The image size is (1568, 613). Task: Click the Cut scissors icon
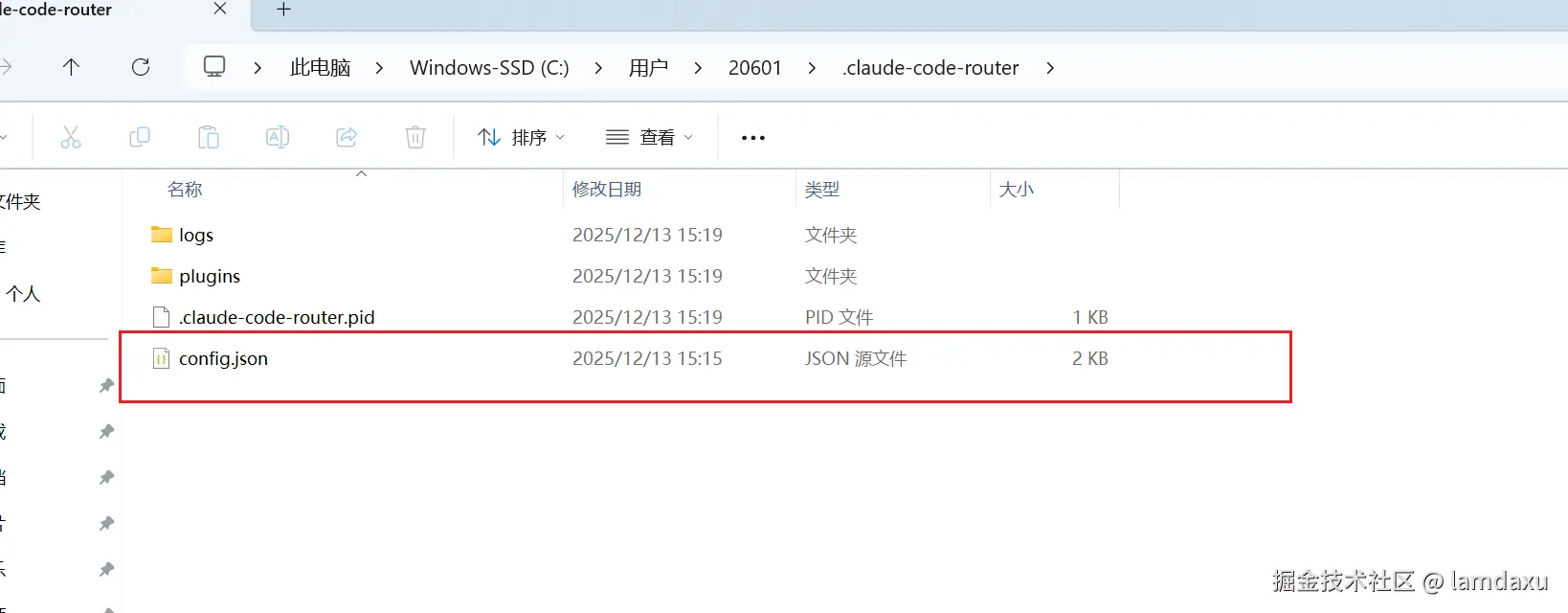tap(71, 137)
